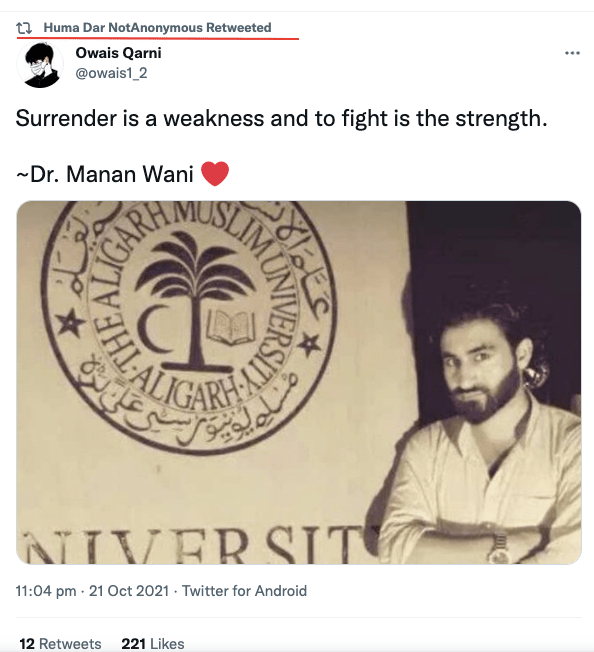594x652 pixels.
Task: Click the retweet icon beside Huma Dar
Action: pyautogui.click(x=24, y=28)
